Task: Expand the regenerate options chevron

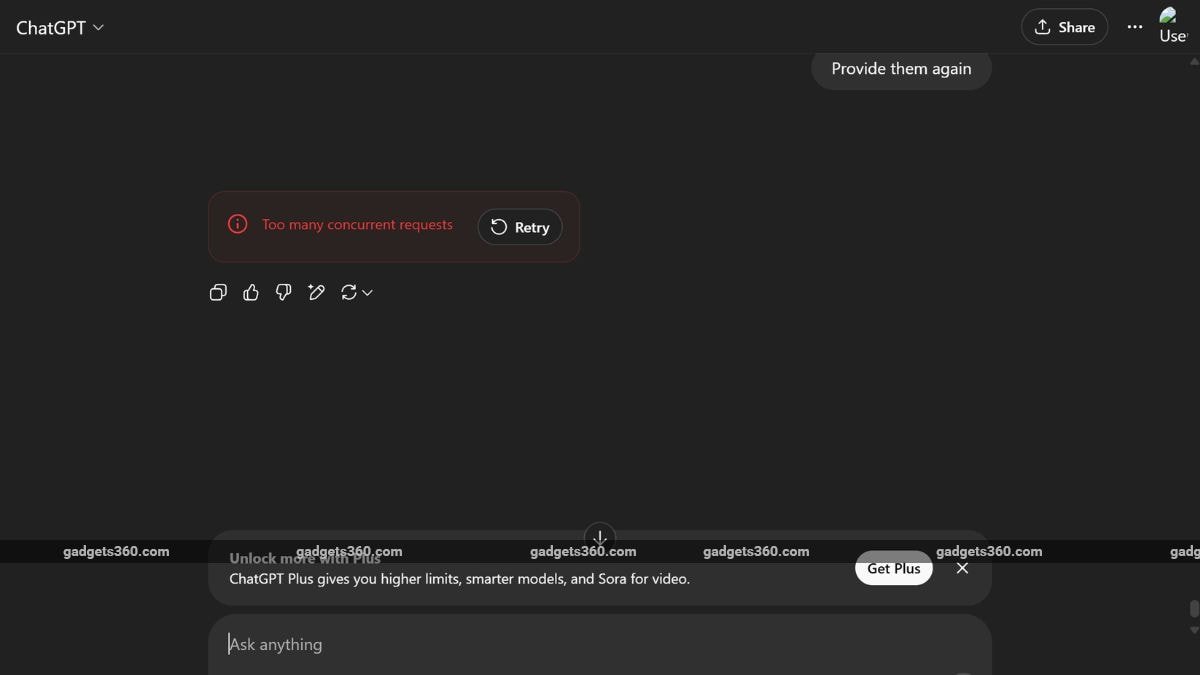Action: (367, 292)
